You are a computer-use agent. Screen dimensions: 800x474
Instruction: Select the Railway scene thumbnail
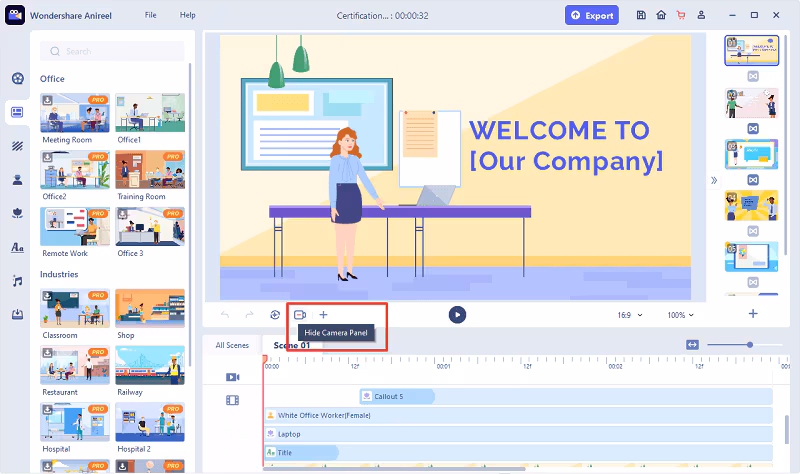(150, 365)
